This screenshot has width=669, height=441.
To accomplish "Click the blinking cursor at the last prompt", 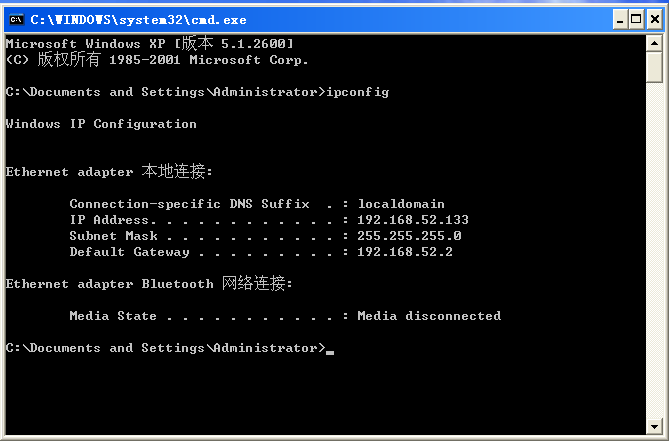I will 330,352.
